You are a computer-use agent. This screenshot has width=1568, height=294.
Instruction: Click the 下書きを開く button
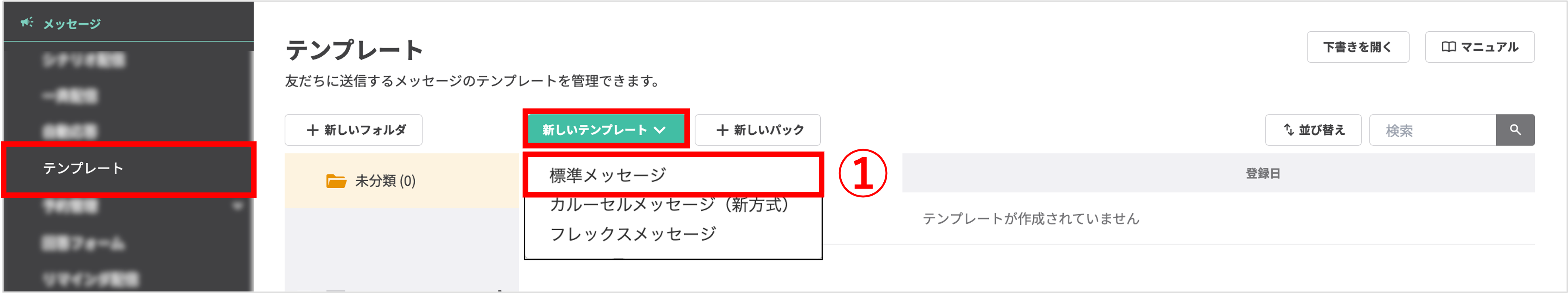[x=1358, y=47]
